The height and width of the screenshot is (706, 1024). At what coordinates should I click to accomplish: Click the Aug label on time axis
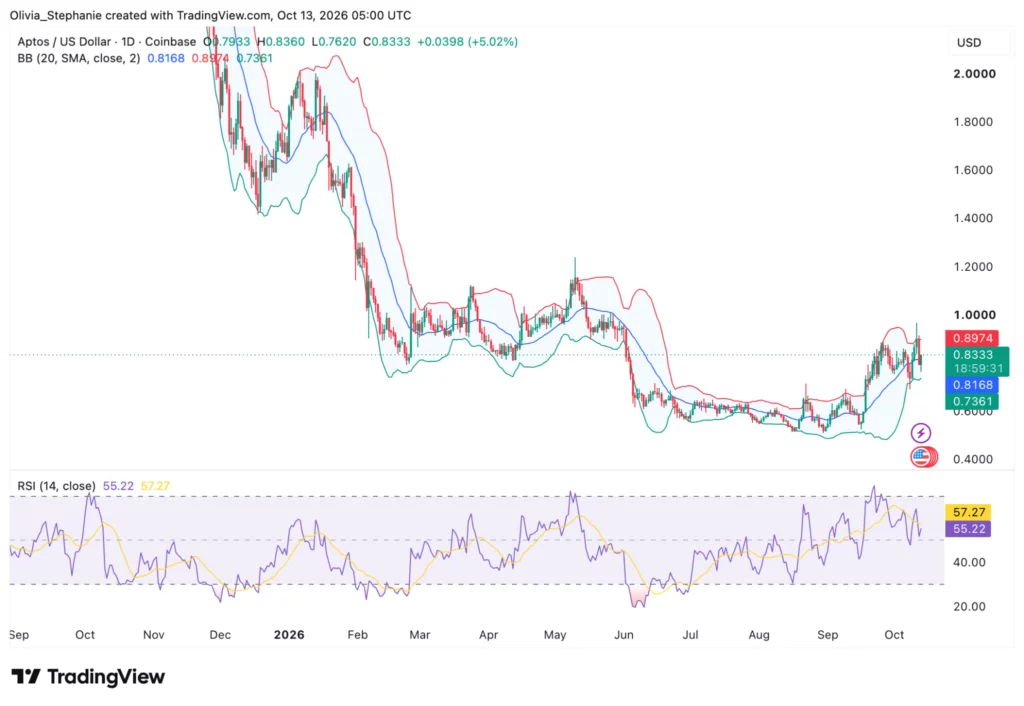(759, 635)
